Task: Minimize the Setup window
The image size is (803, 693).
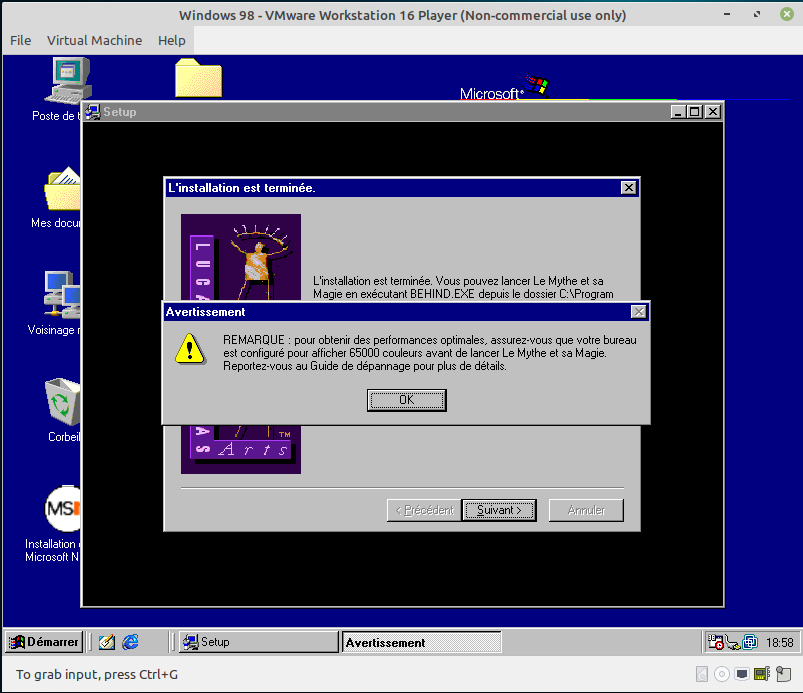Action: tap(678, 112)
